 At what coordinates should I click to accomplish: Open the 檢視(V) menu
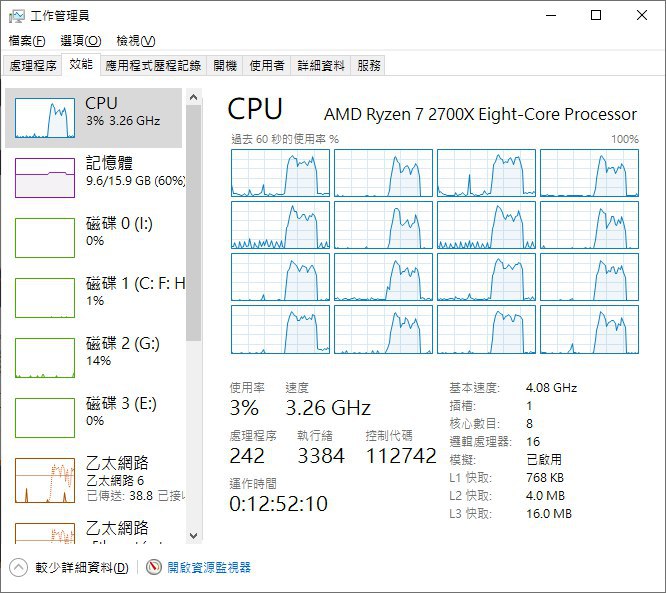136,41
